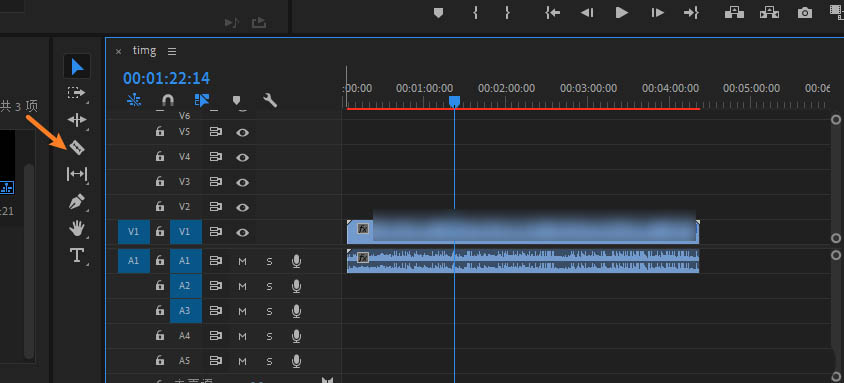Select the Pen tool

[77, 202]
